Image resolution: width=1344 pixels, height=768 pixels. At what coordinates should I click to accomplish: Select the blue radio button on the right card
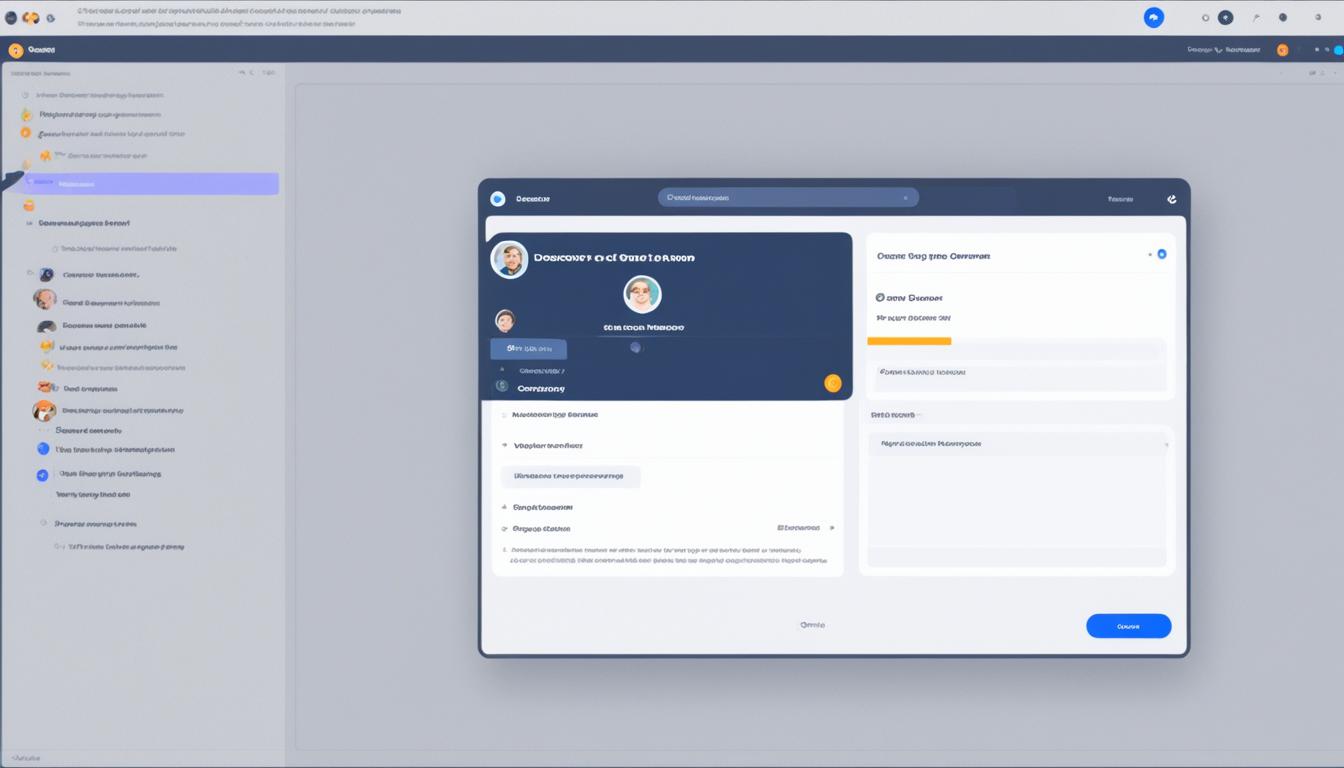coord(1161,255)
